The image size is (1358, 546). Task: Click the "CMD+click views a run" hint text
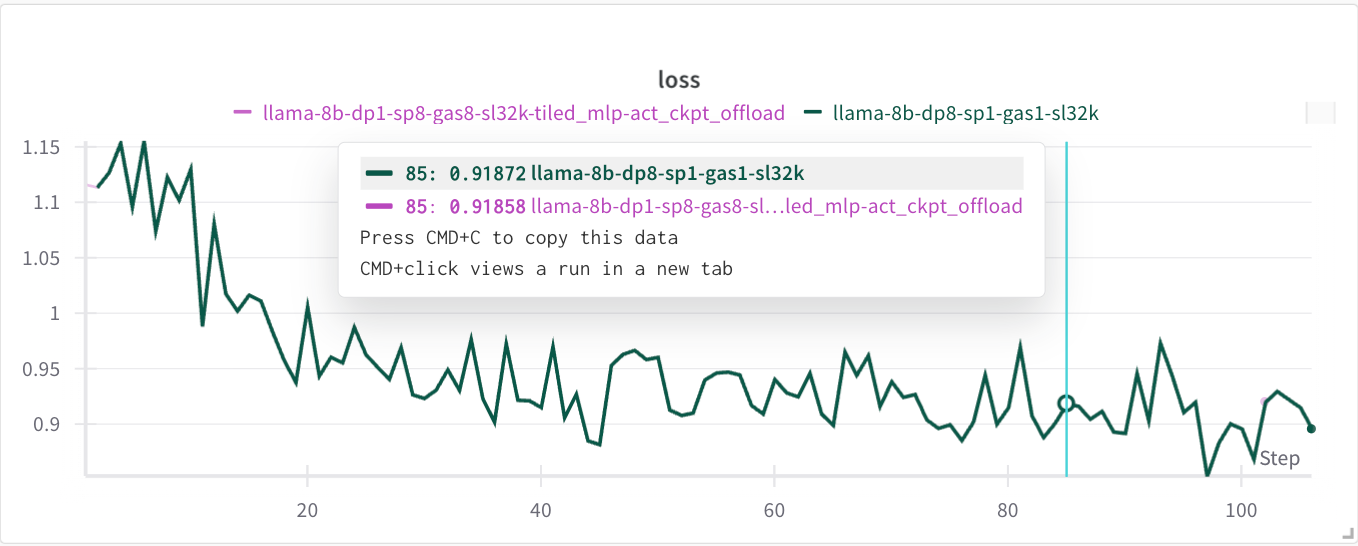[x=545, y=269]
